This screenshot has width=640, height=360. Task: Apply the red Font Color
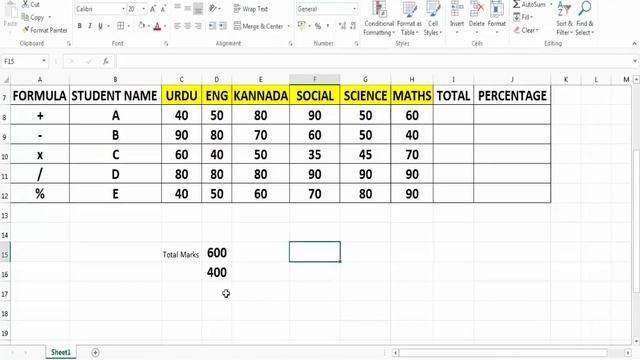[x=157, y=26]
